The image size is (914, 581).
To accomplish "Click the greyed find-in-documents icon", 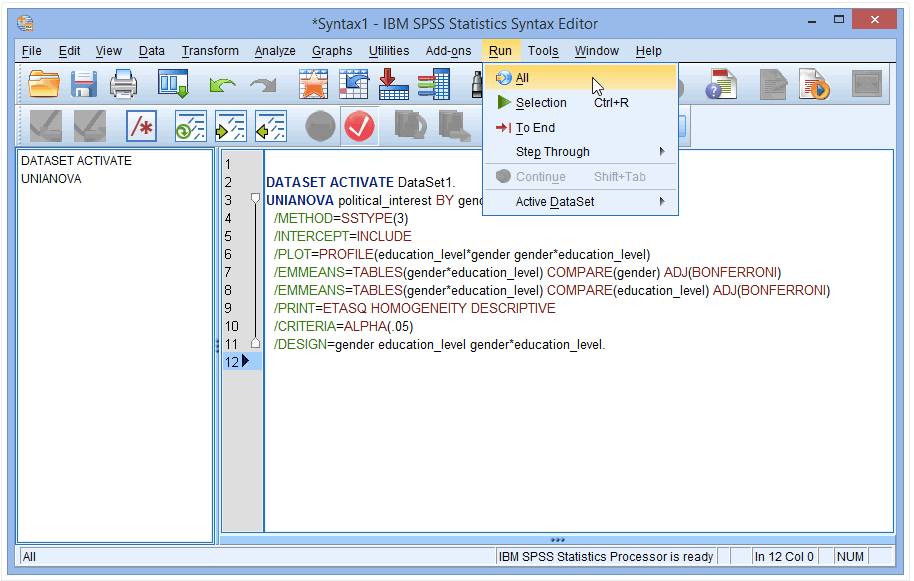I will pyautogui.click(x=410, y=126).
